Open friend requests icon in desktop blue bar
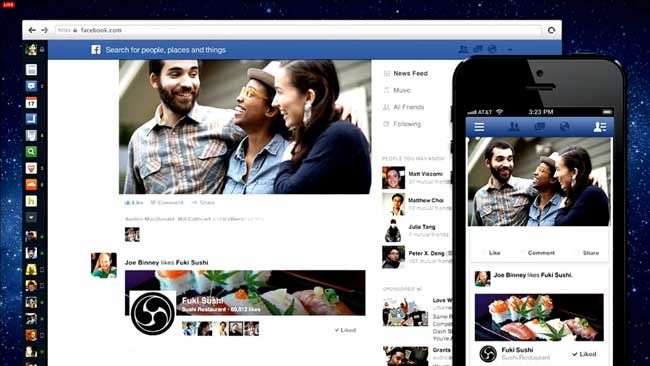The height and width of the screenshot is (366, 650). [x=463, y=49]
